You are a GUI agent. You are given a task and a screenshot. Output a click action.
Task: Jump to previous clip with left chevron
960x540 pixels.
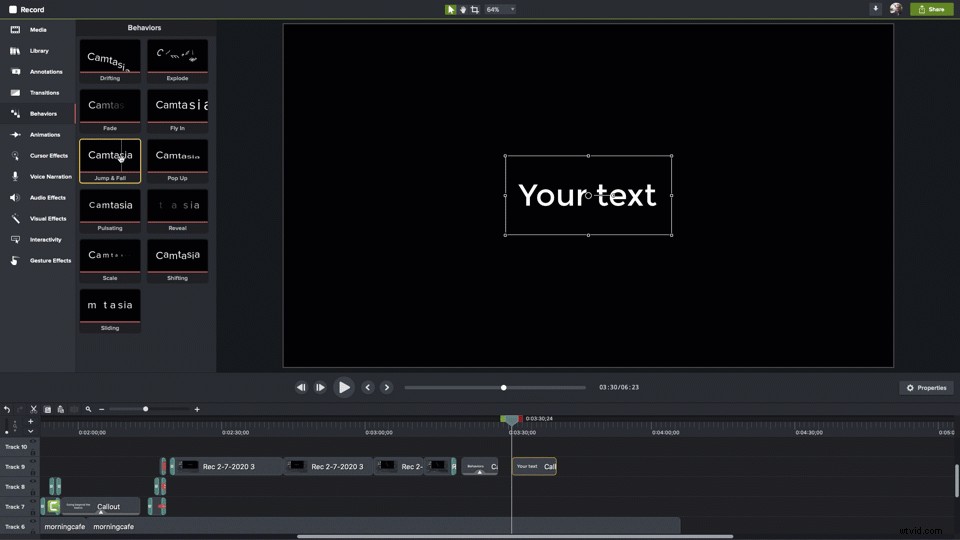click(368, 387)
